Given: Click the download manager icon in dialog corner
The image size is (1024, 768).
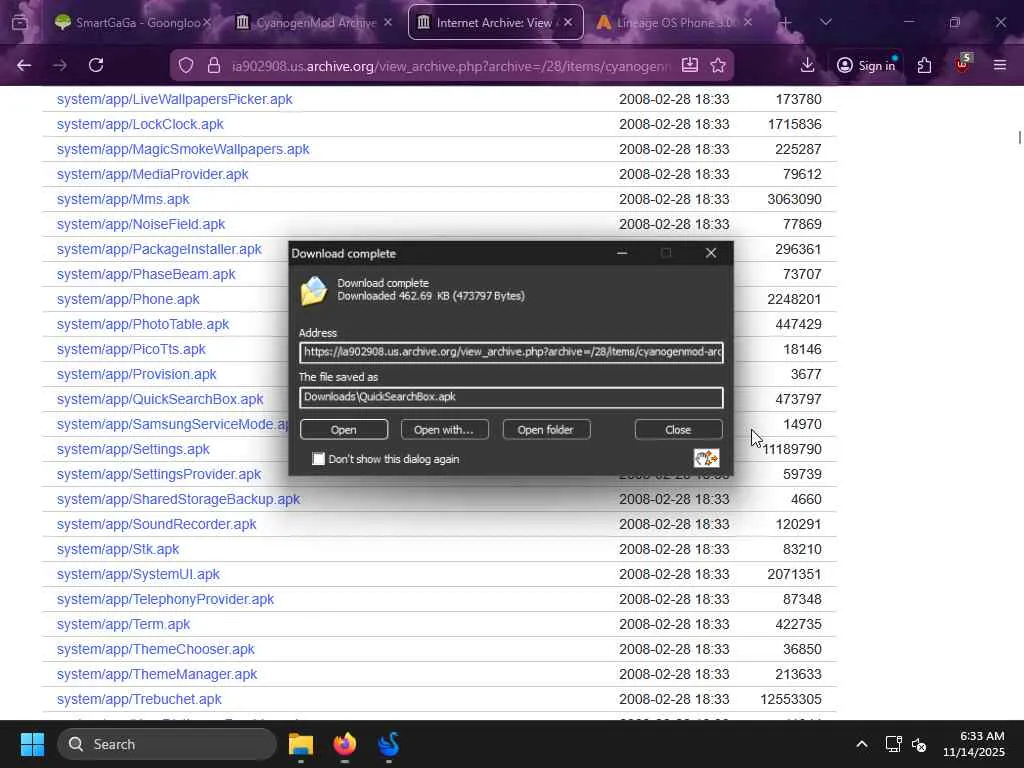Looking at the screenshot, I should (x=706, y=458).
